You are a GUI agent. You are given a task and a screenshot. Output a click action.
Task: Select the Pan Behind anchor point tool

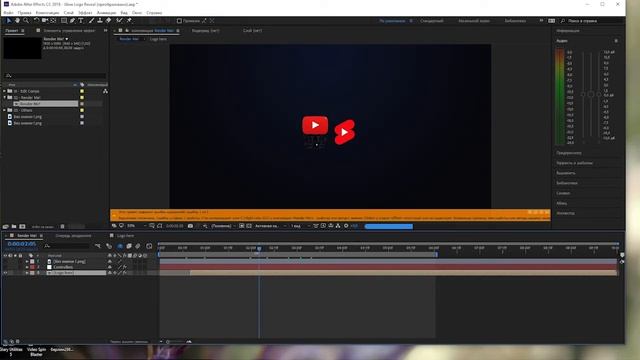point(53,20)
